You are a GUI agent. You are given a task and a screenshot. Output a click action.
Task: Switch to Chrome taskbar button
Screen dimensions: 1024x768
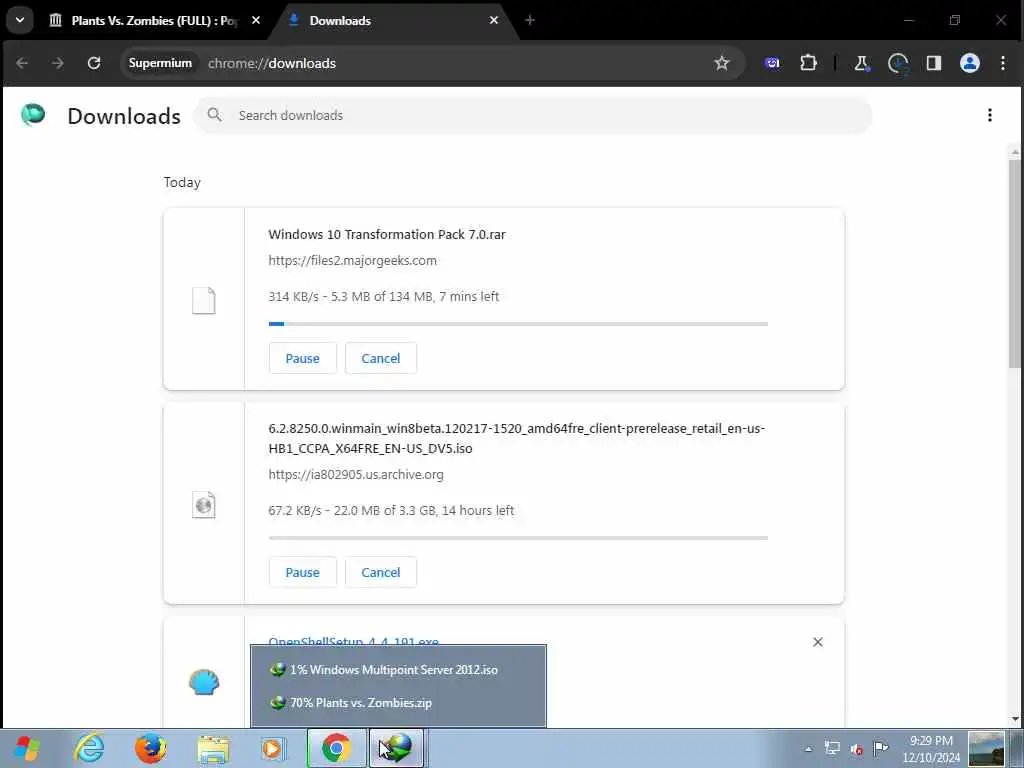tap(336, 748)
